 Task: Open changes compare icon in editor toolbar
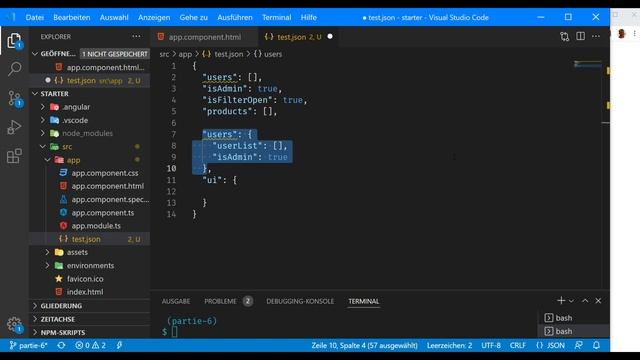click(x=564, y=37)
